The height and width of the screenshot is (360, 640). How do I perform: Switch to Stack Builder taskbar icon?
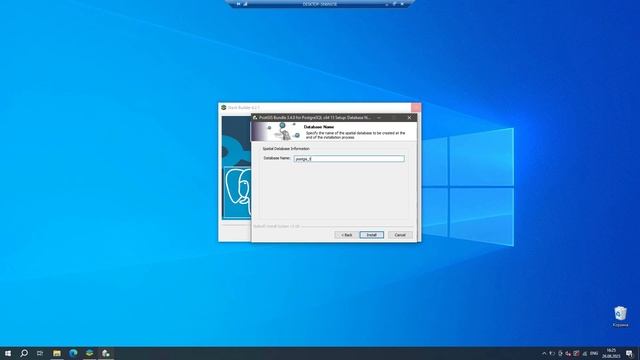pyautogui.click(x=89, y=353)
